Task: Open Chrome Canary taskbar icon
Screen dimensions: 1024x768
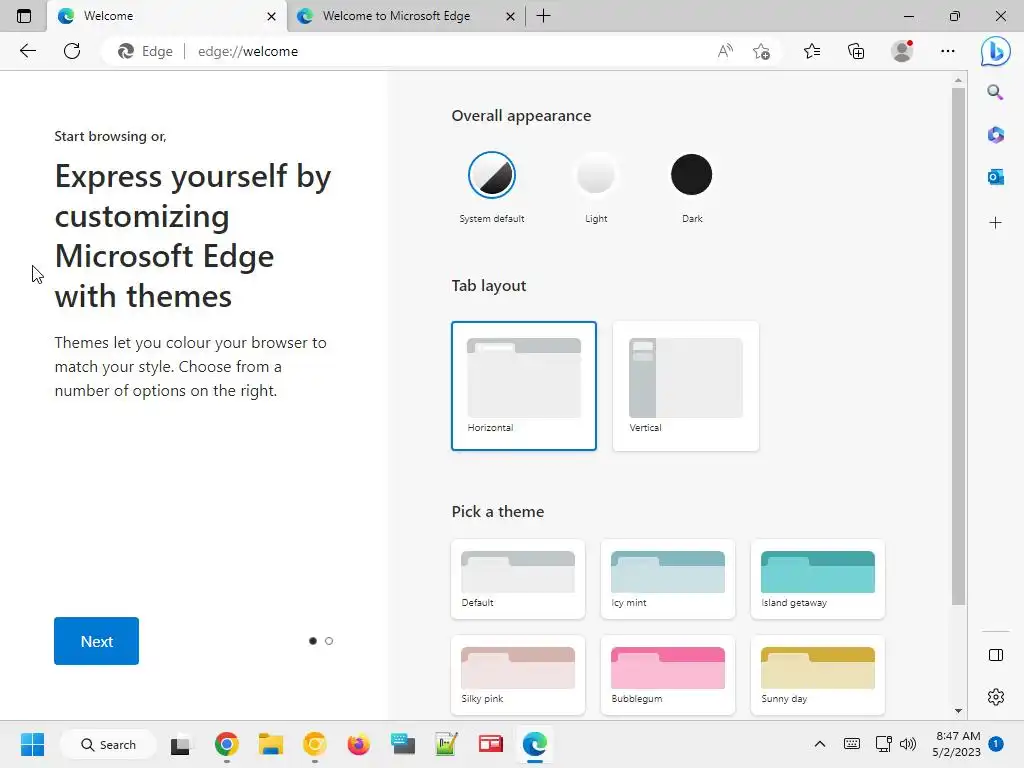Action: [x=315, y=744]
